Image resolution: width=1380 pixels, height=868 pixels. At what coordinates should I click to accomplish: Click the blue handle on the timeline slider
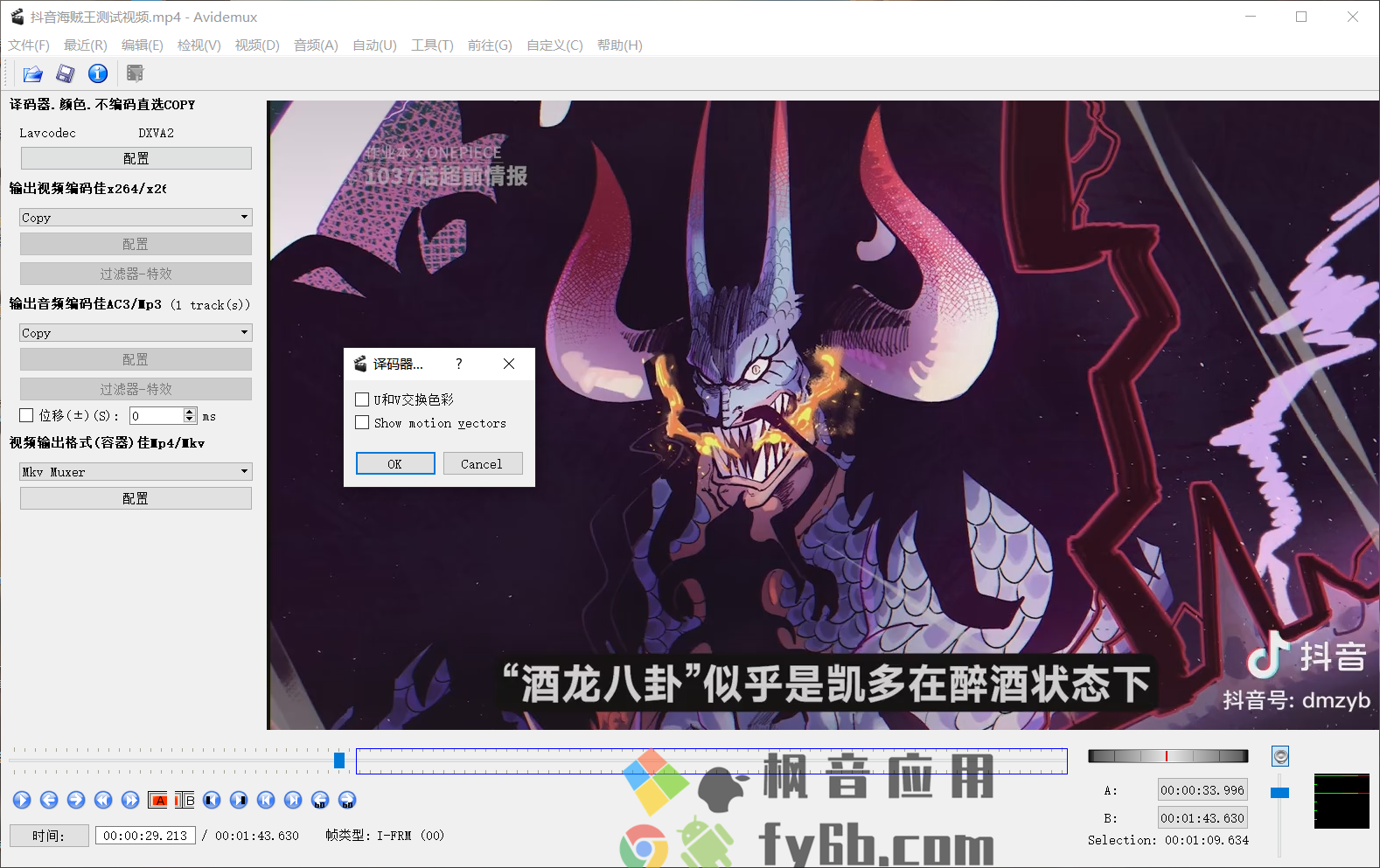(339, 760)
